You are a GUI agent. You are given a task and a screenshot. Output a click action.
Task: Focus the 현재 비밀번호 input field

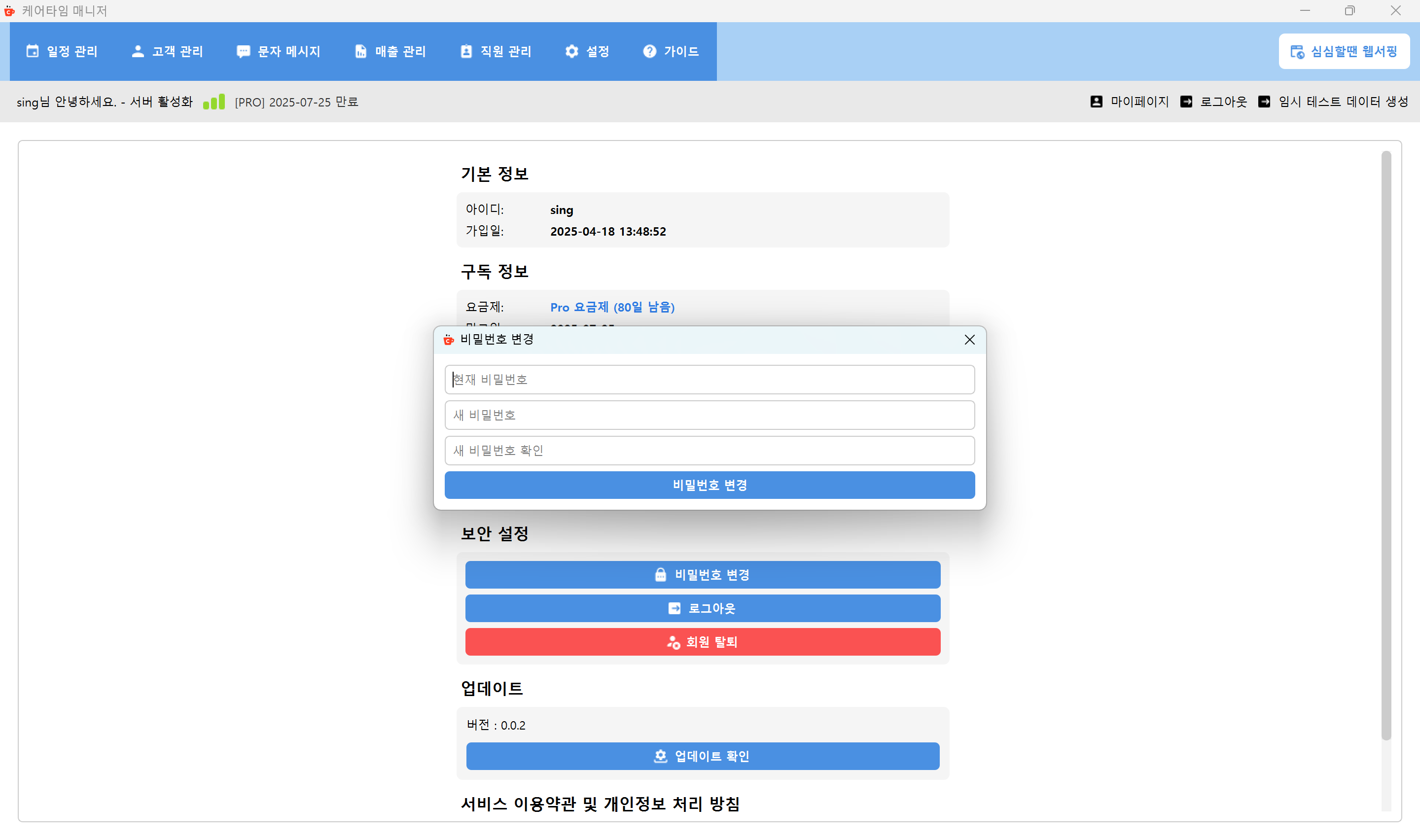[x=709, y=380]
